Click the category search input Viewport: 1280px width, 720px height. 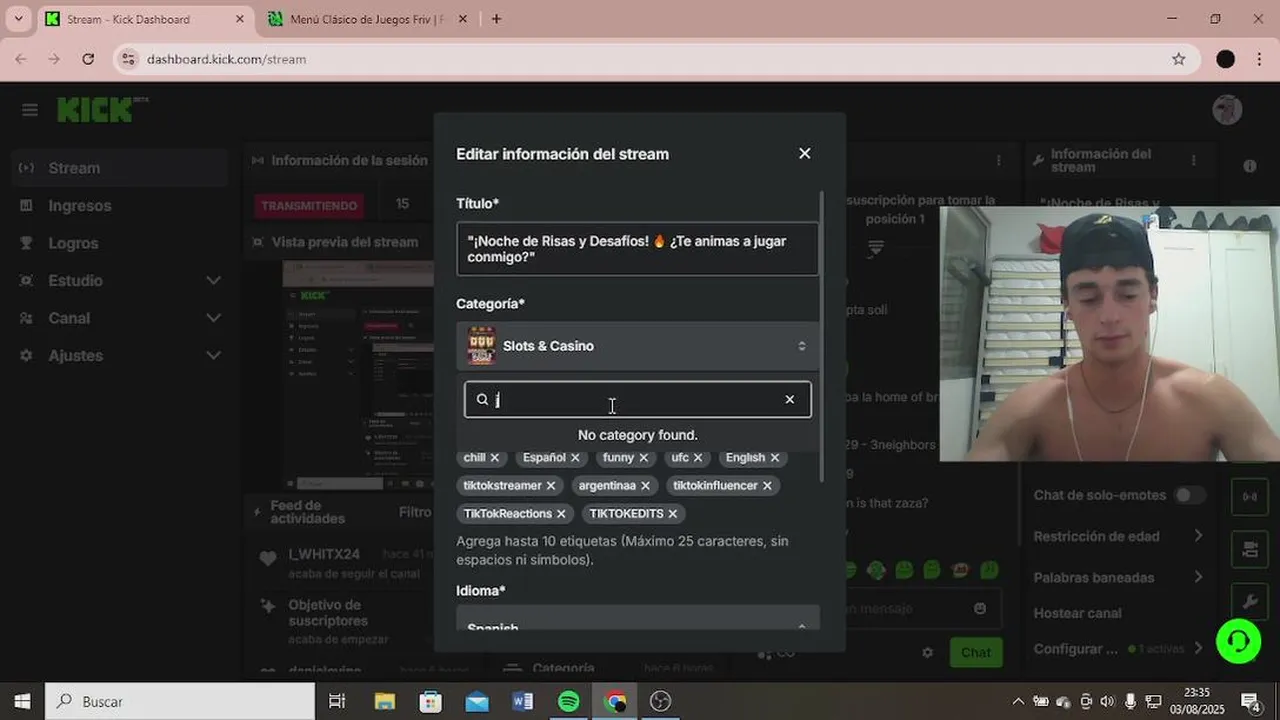click(638, 399)
